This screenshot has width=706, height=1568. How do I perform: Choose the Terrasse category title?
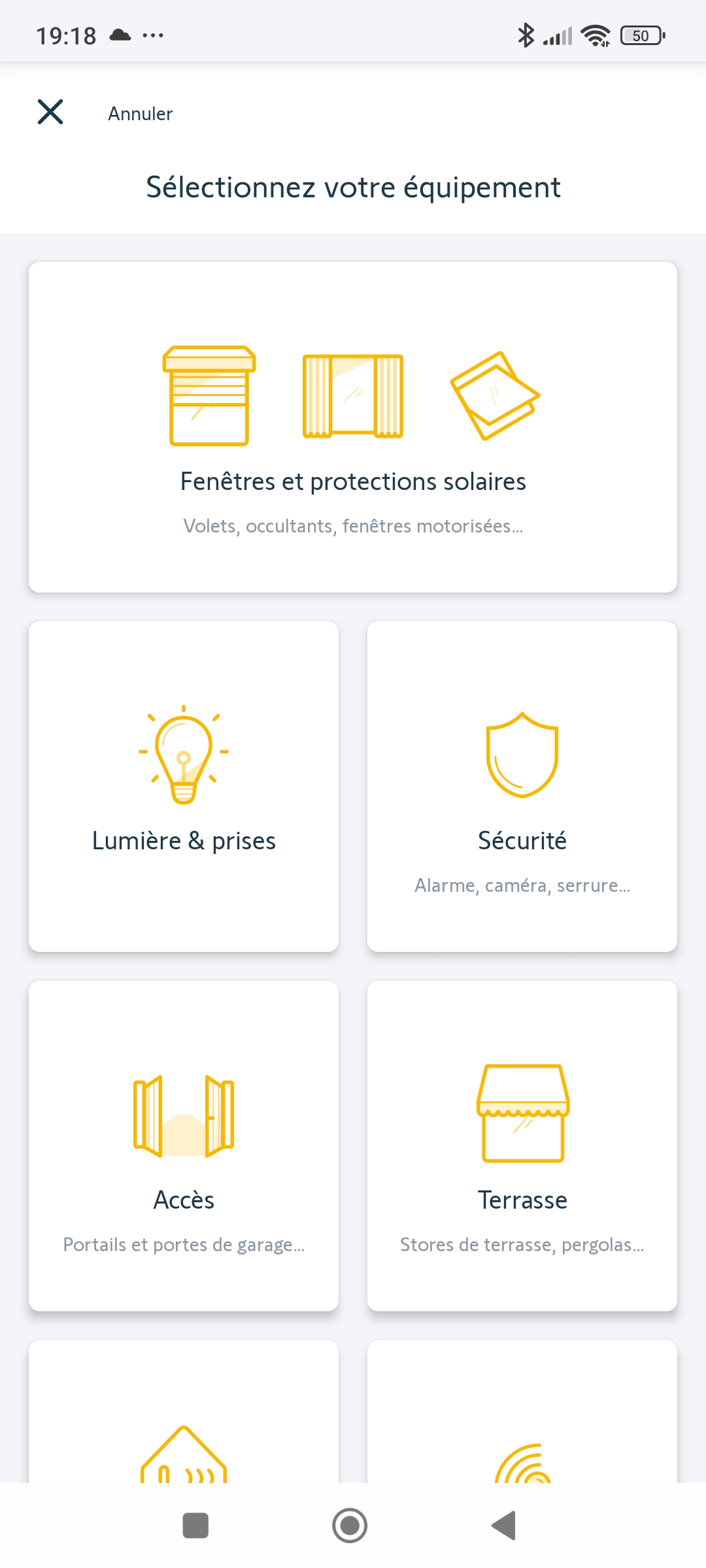click(522, 1200)
